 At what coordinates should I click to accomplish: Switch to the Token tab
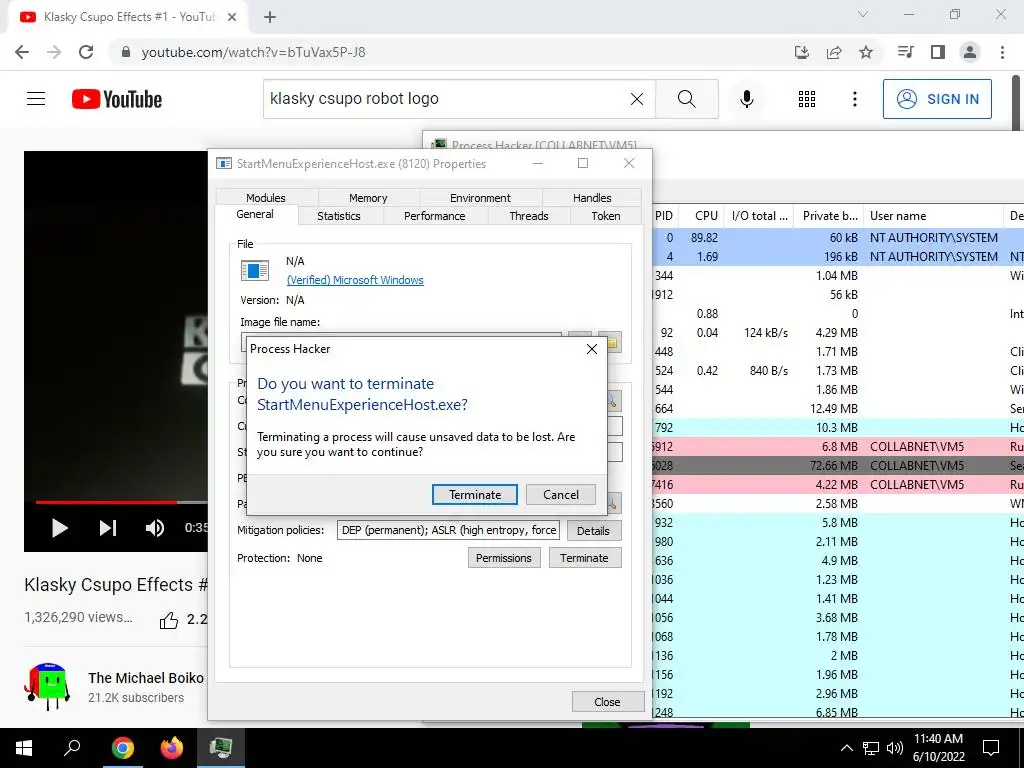tap(606, 216)
